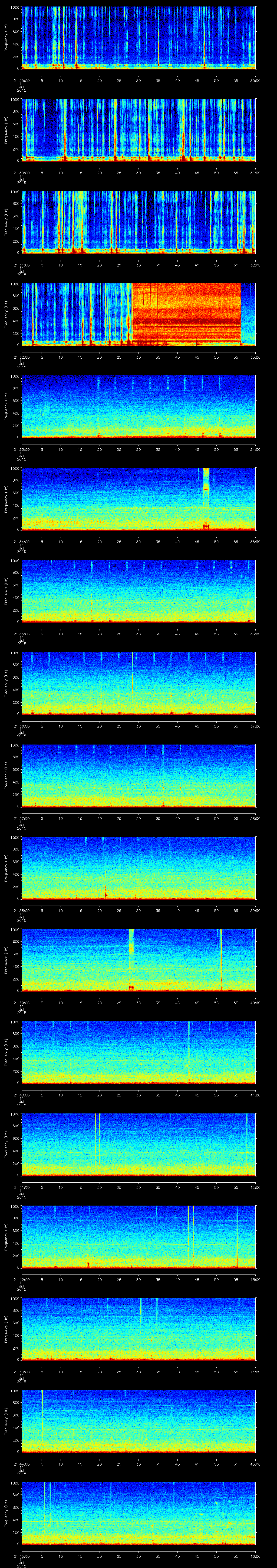Select the spectrogram panel starting at 21:33:00
This screenshot has width=277, height=1568.
pyautogui.click(x=138, y=407)
